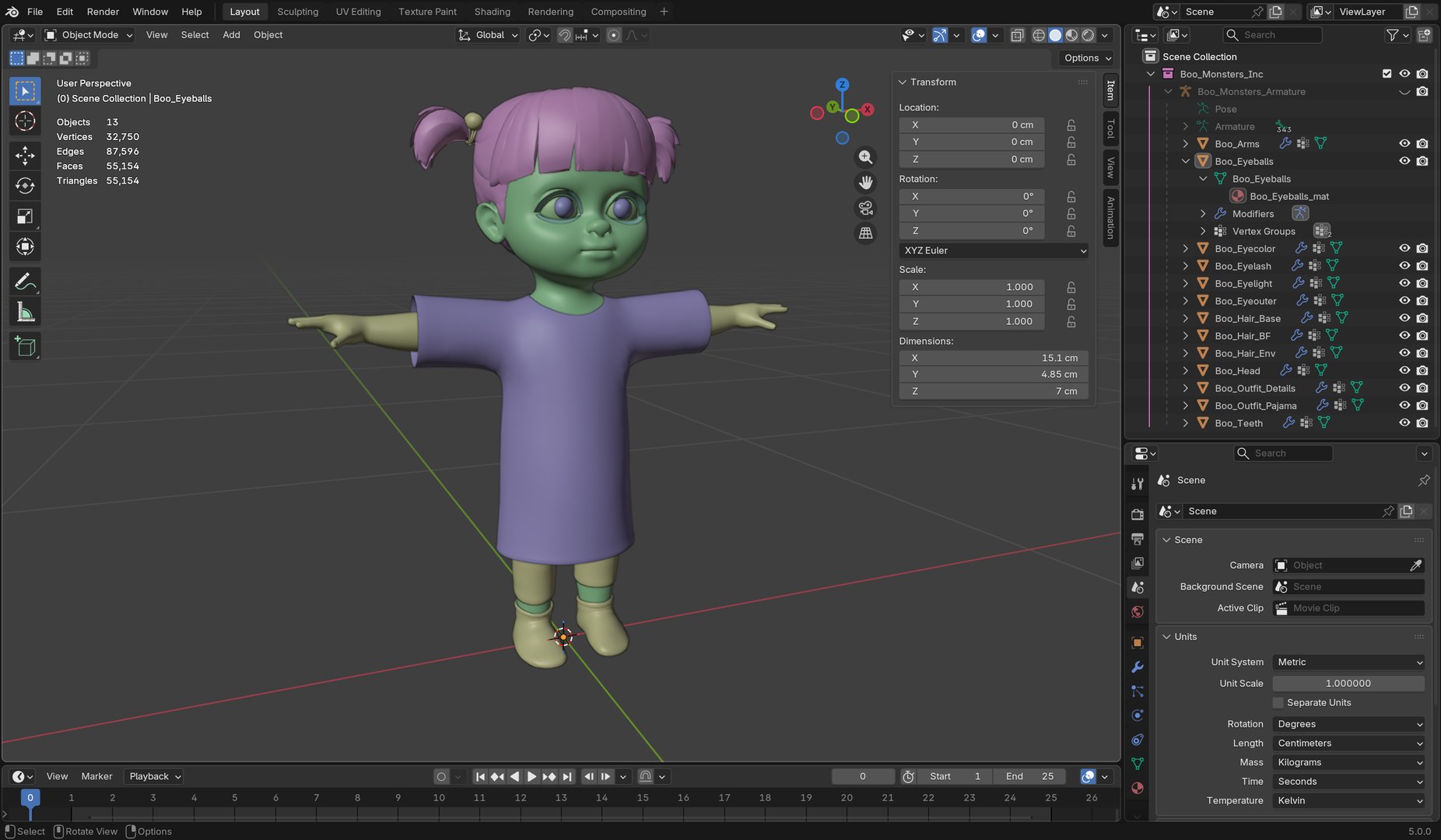Play the animation forward
The image size is (1441, 840).
point(531,776)
